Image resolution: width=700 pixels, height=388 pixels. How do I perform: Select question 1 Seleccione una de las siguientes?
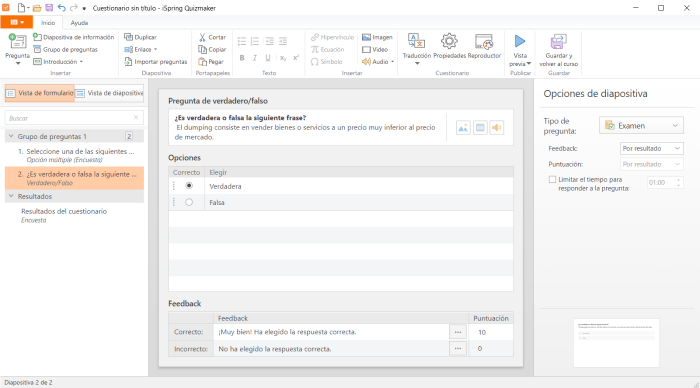click(x=75, y=155)
